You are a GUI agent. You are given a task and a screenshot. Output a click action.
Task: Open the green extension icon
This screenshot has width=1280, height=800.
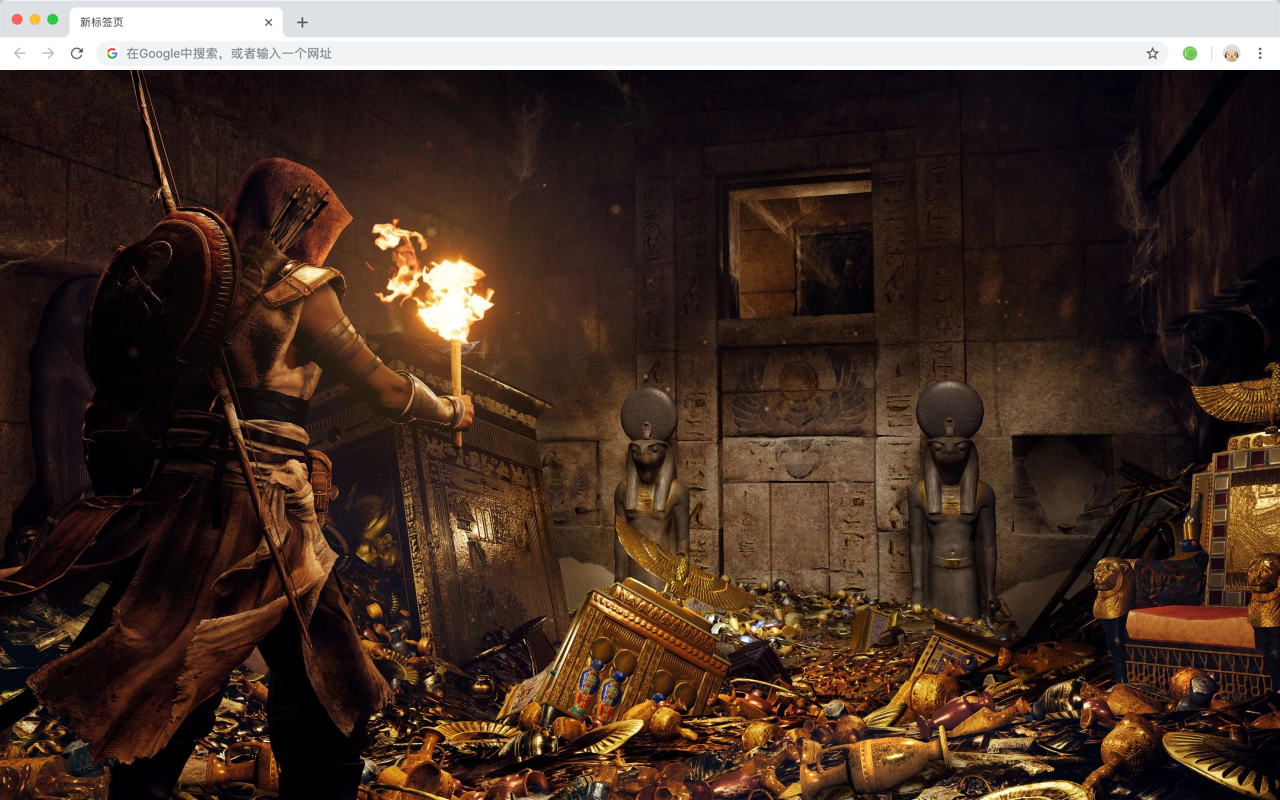[1190, 53]
